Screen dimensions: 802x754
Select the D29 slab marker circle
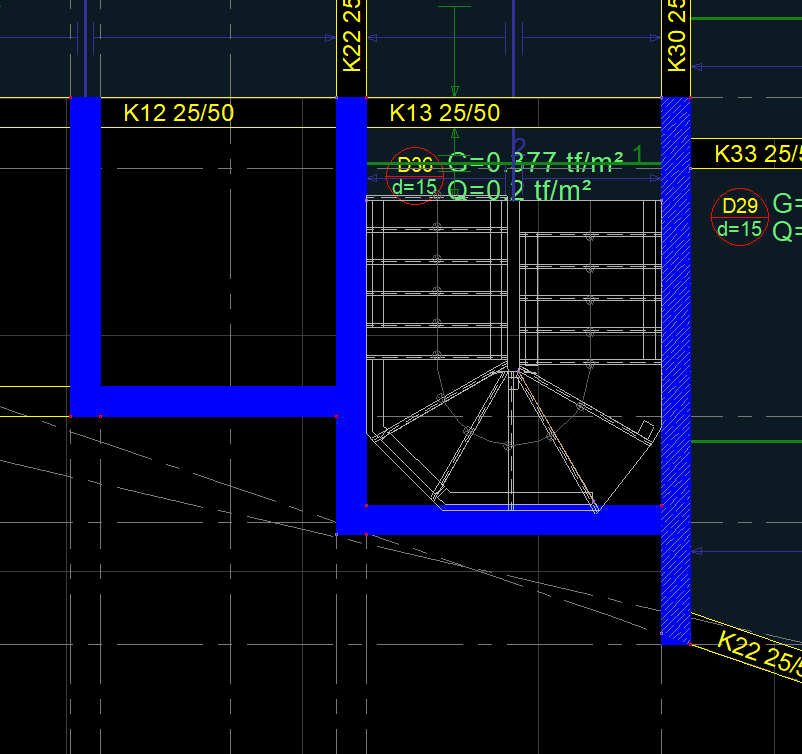739,217
